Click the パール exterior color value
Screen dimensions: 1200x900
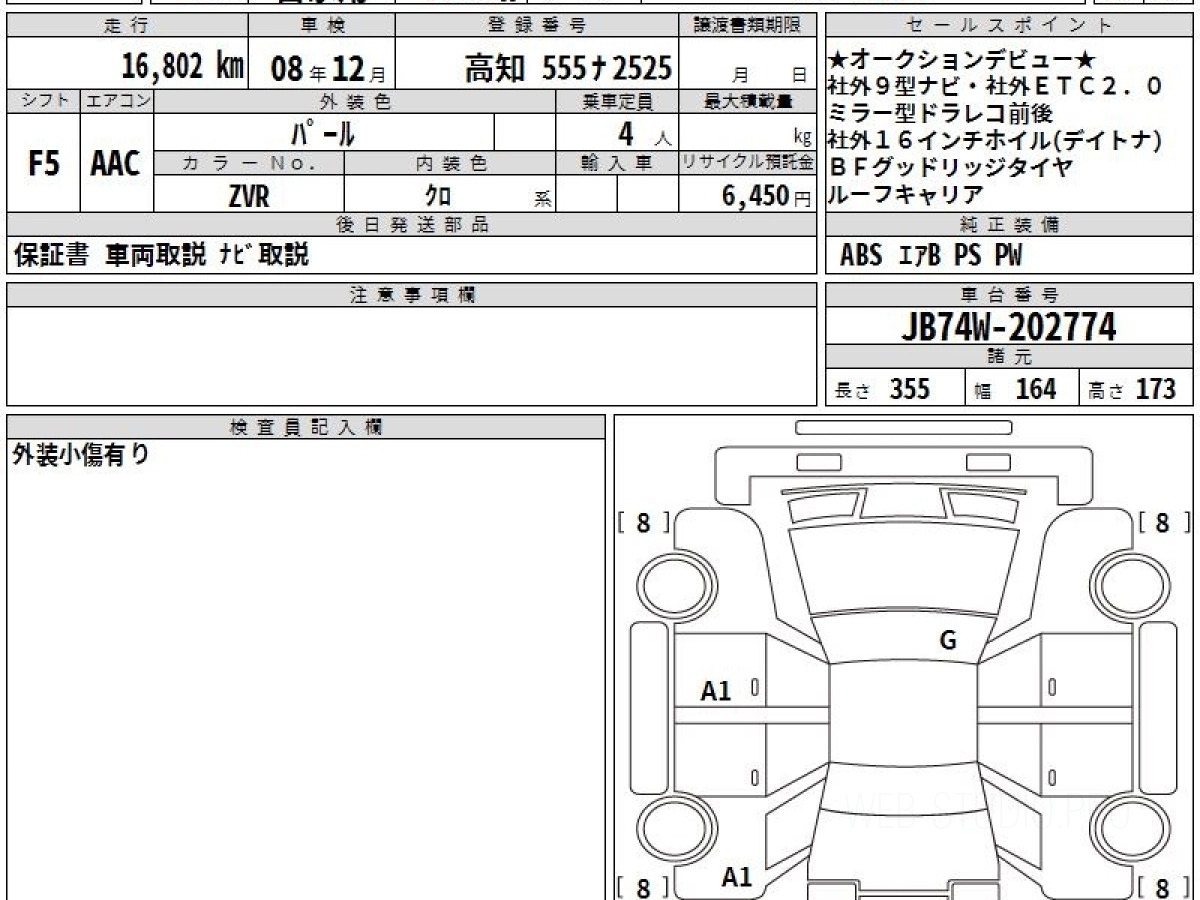(323, 132)
